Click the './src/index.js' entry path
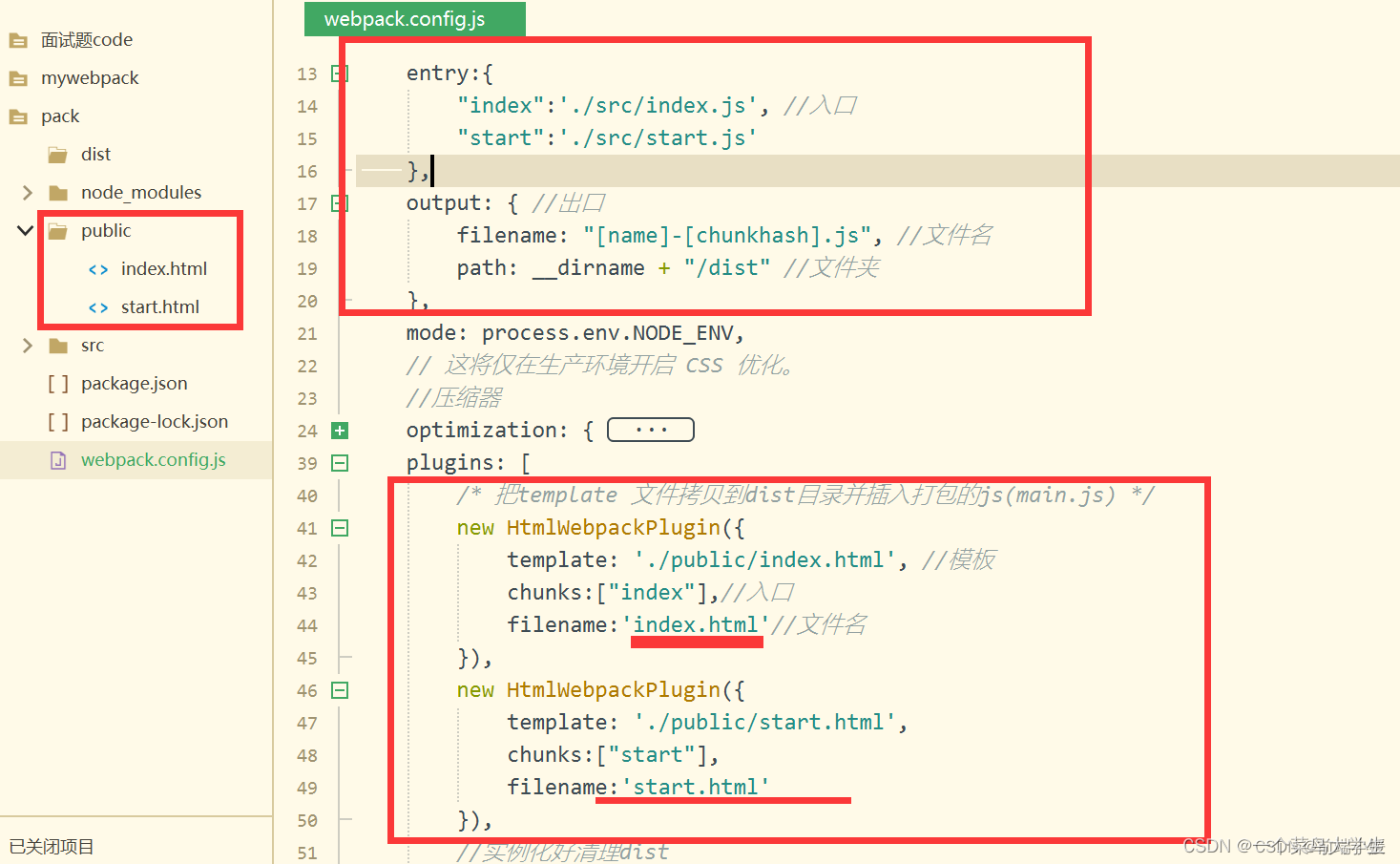1400x864 pixels. click(x=658, y=105)
